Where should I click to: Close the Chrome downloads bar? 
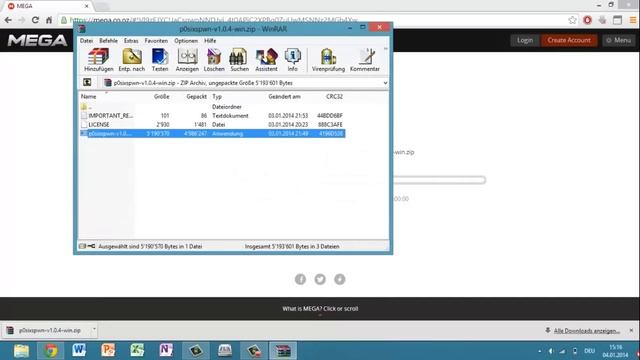click(631, 330)
